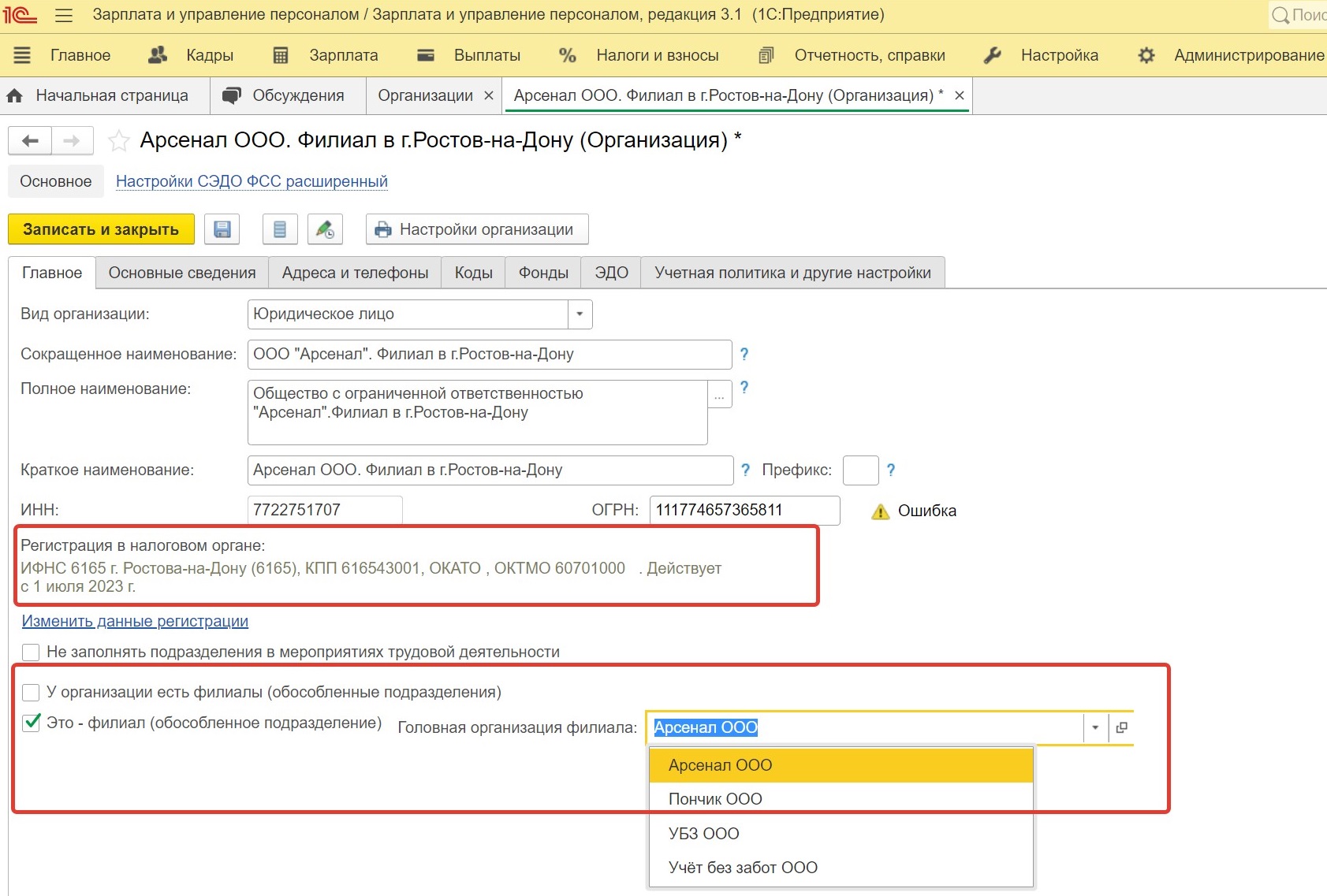Open the sections panel menu icon beside Главное
This screenshot has height=896, width=1327.
pyautogui.click(x=22, y=55)
